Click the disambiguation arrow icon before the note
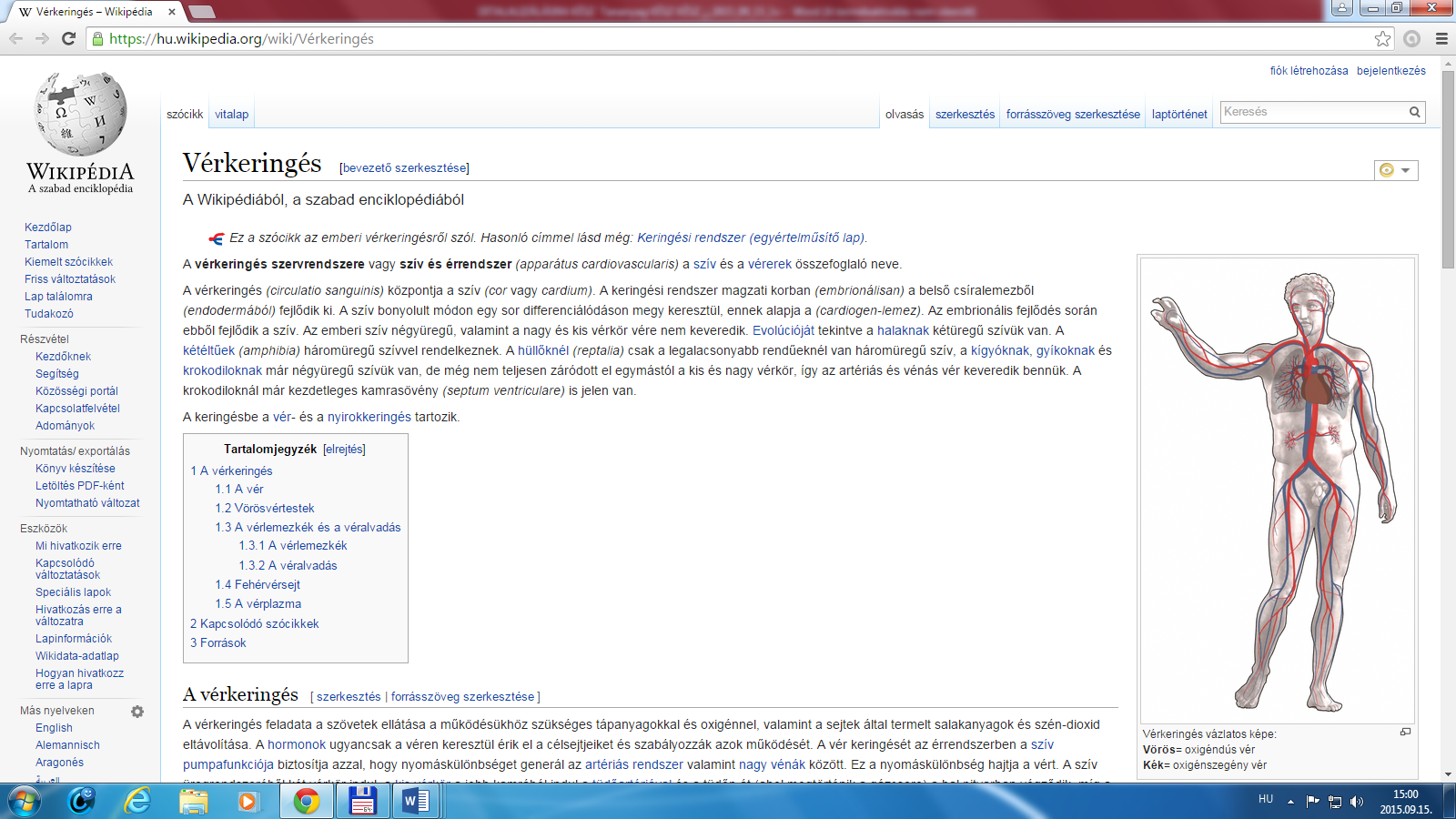The image size is (1456, 819). pos(217,238)
